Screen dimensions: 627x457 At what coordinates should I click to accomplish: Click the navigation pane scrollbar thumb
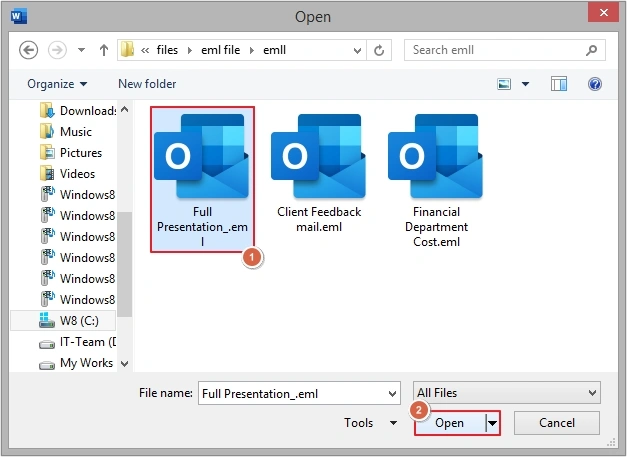(125, 264)
